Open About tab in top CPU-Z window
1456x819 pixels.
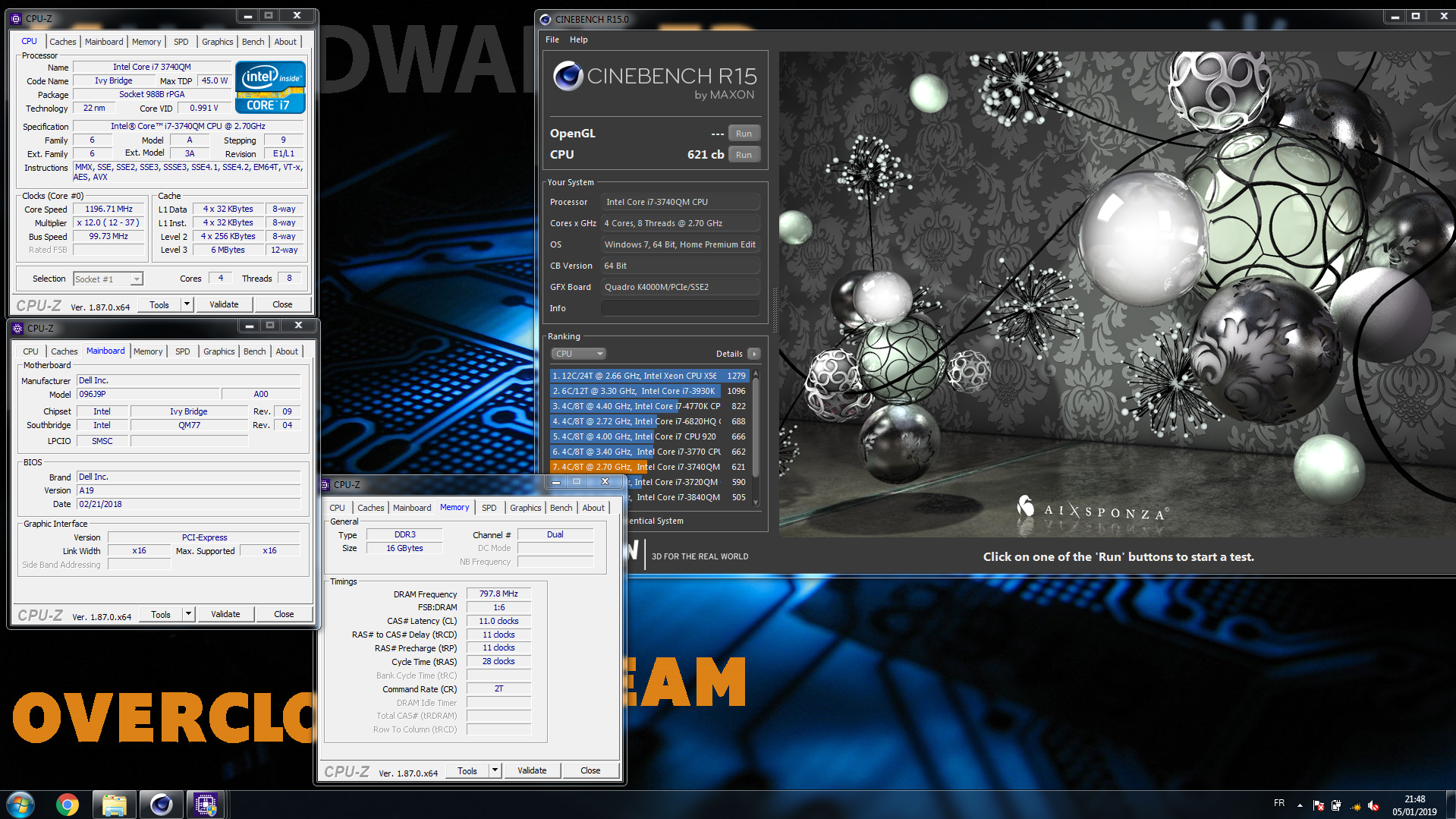coord(285,42)
